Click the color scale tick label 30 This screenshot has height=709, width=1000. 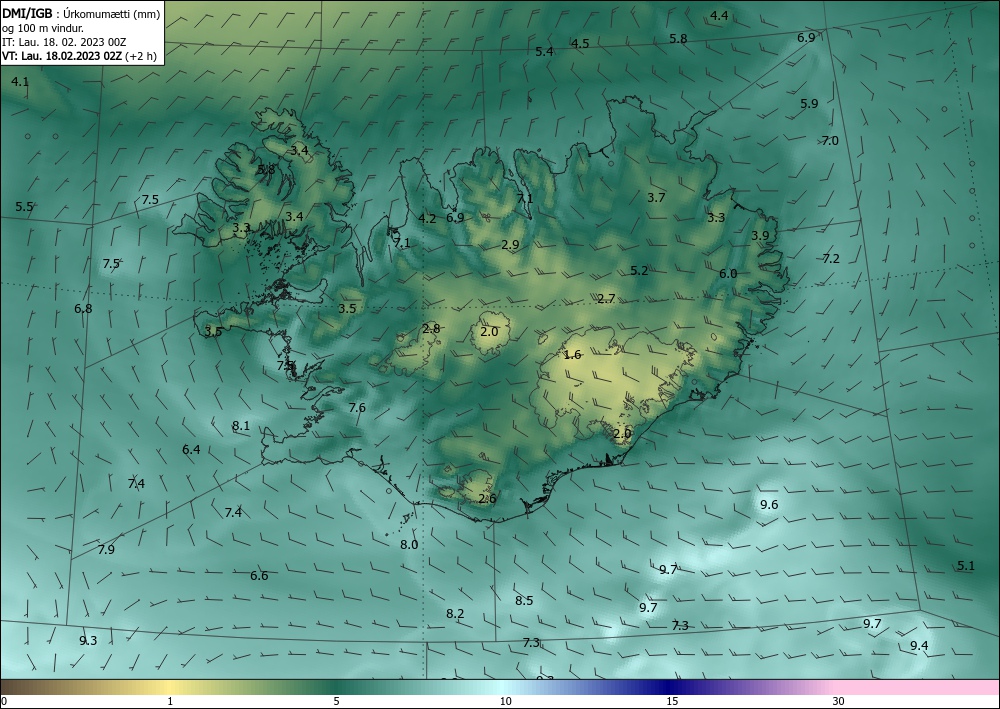click(x=839, y=702)
